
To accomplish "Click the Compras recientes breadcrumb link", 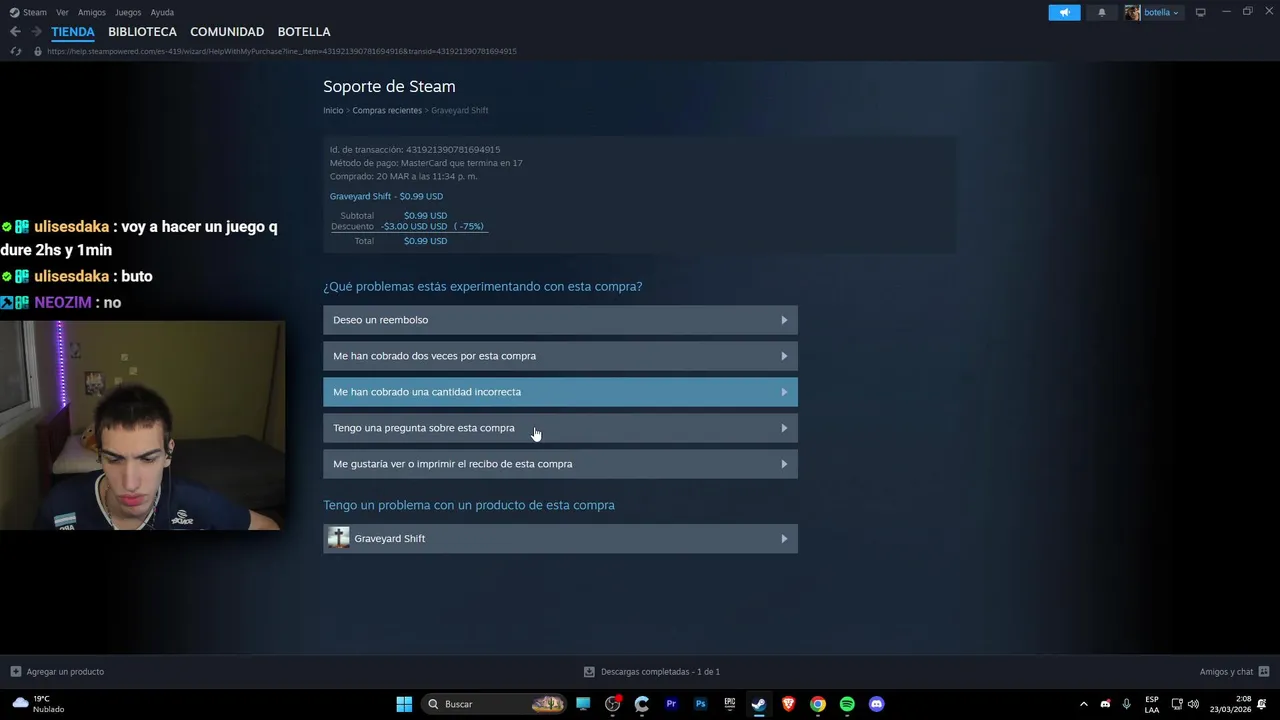I will coord(387,110).
